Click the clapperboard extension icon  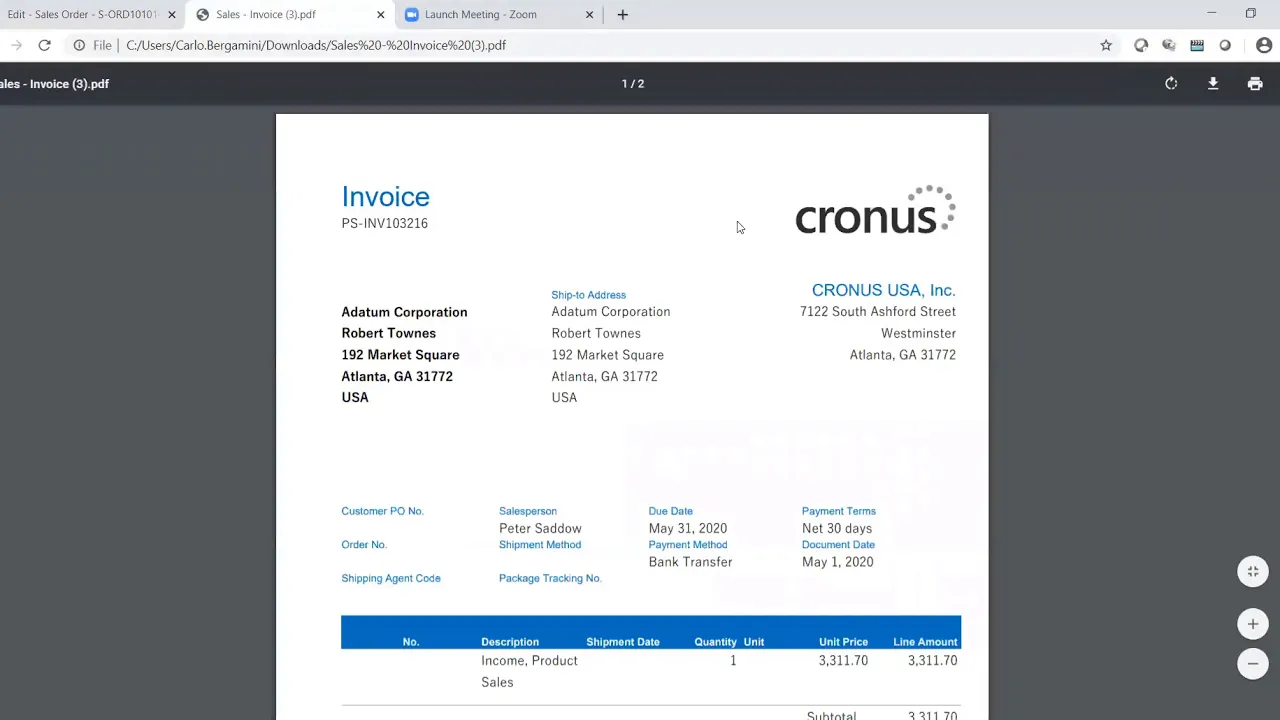coord(1197,45)
